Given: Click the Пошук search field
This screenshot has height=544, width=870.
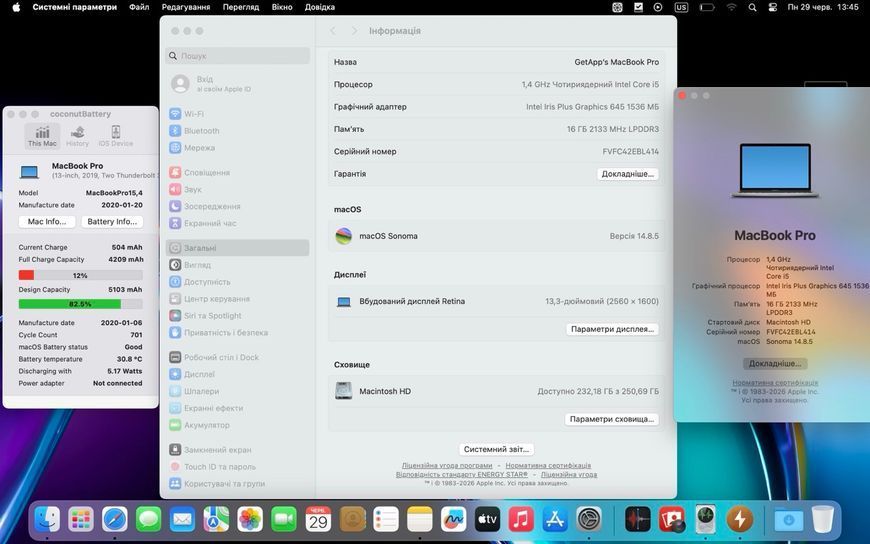Looking at the screenshot, I should (x=237, y=56).
